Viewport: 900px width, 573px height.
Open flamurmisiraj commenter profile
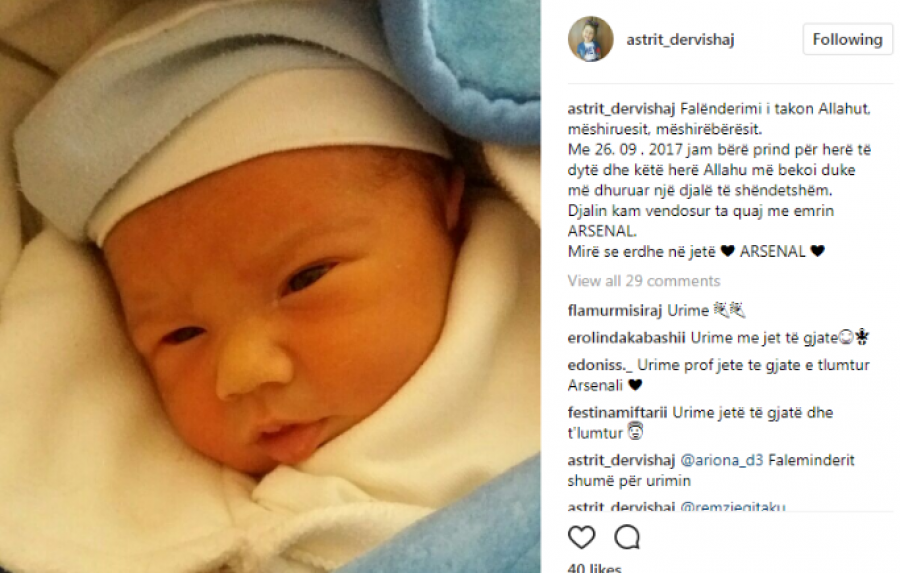click(x=615, y=311)
